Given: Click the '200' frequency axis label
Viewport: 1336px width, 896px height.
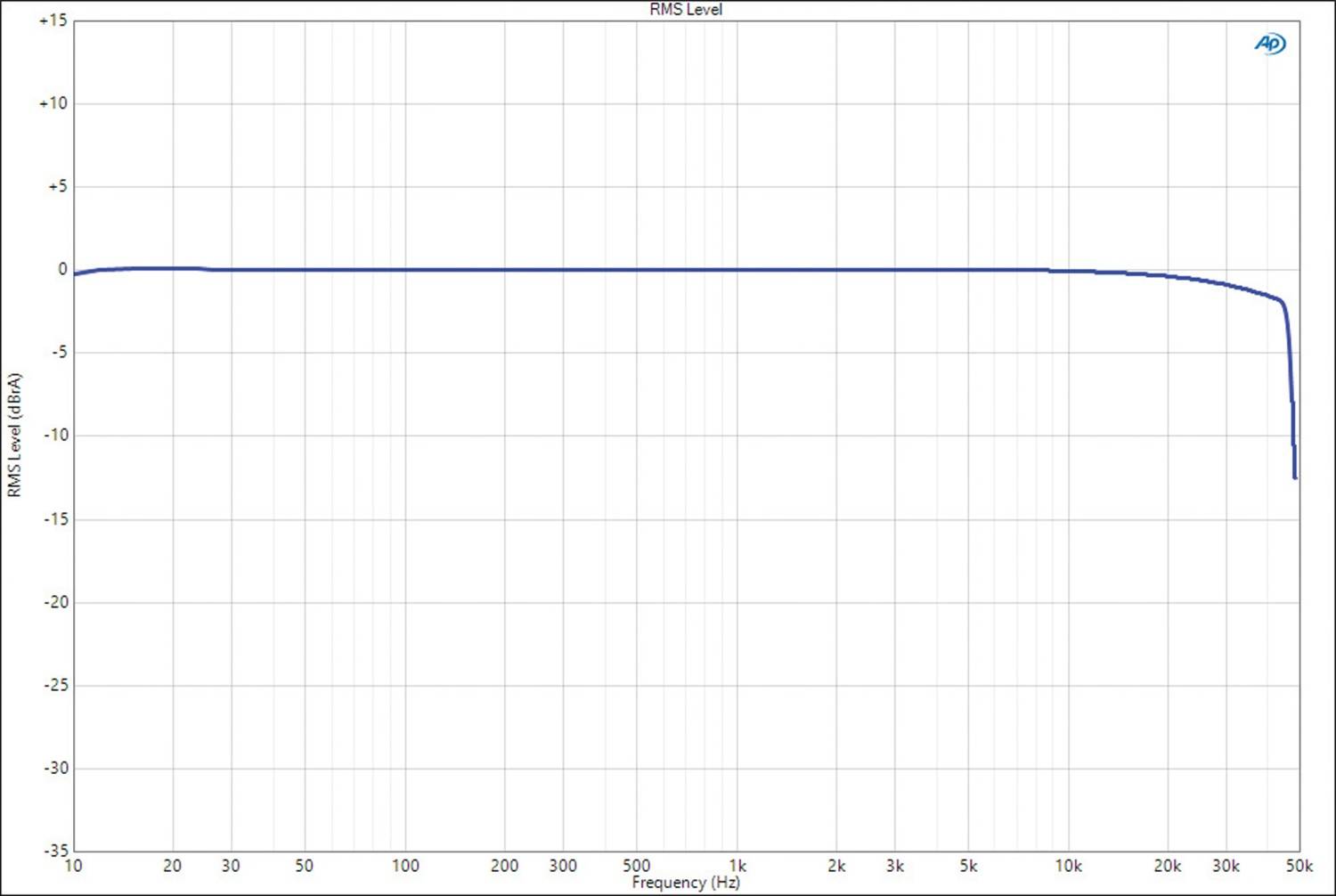Looking at the screenshot, I should point(505,866).
